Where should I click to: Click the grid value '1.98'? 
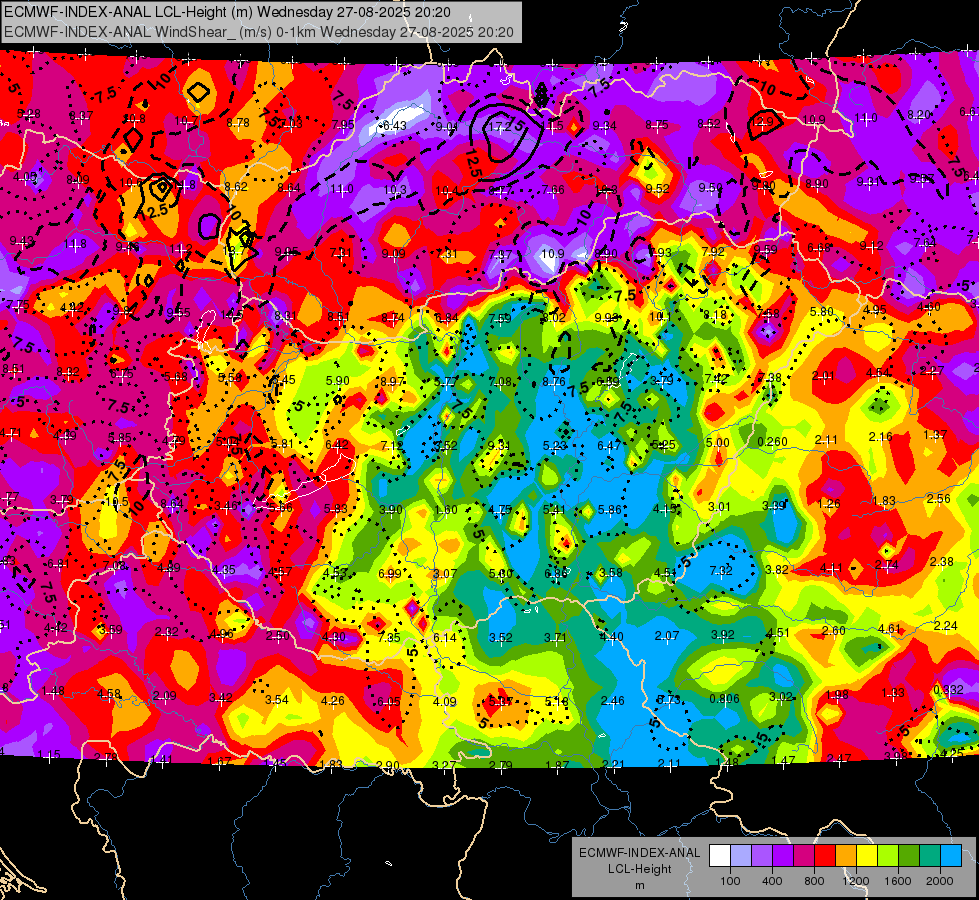pyautogui.click(x=837, y=695)
